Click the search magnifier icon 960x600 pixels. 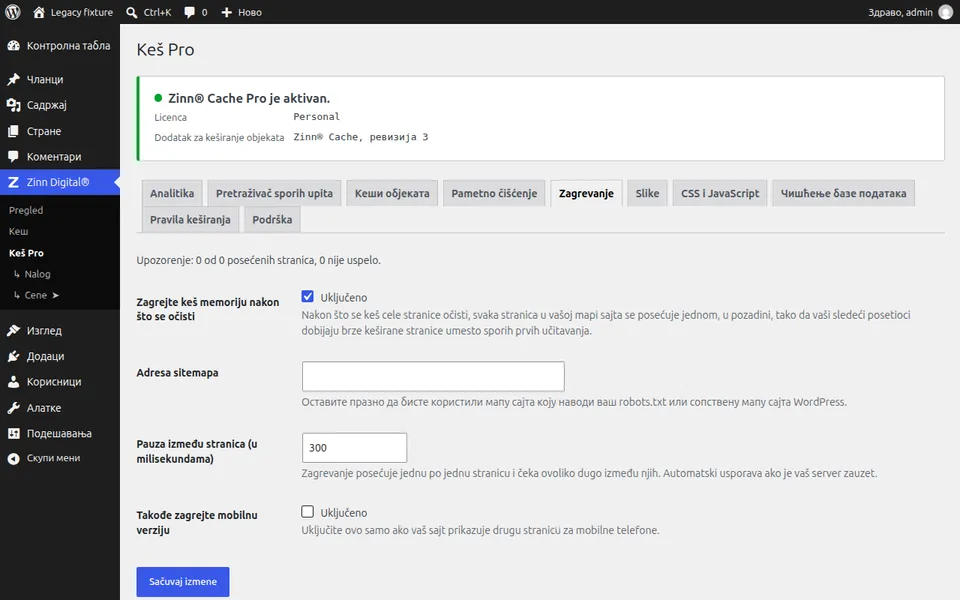132,12
